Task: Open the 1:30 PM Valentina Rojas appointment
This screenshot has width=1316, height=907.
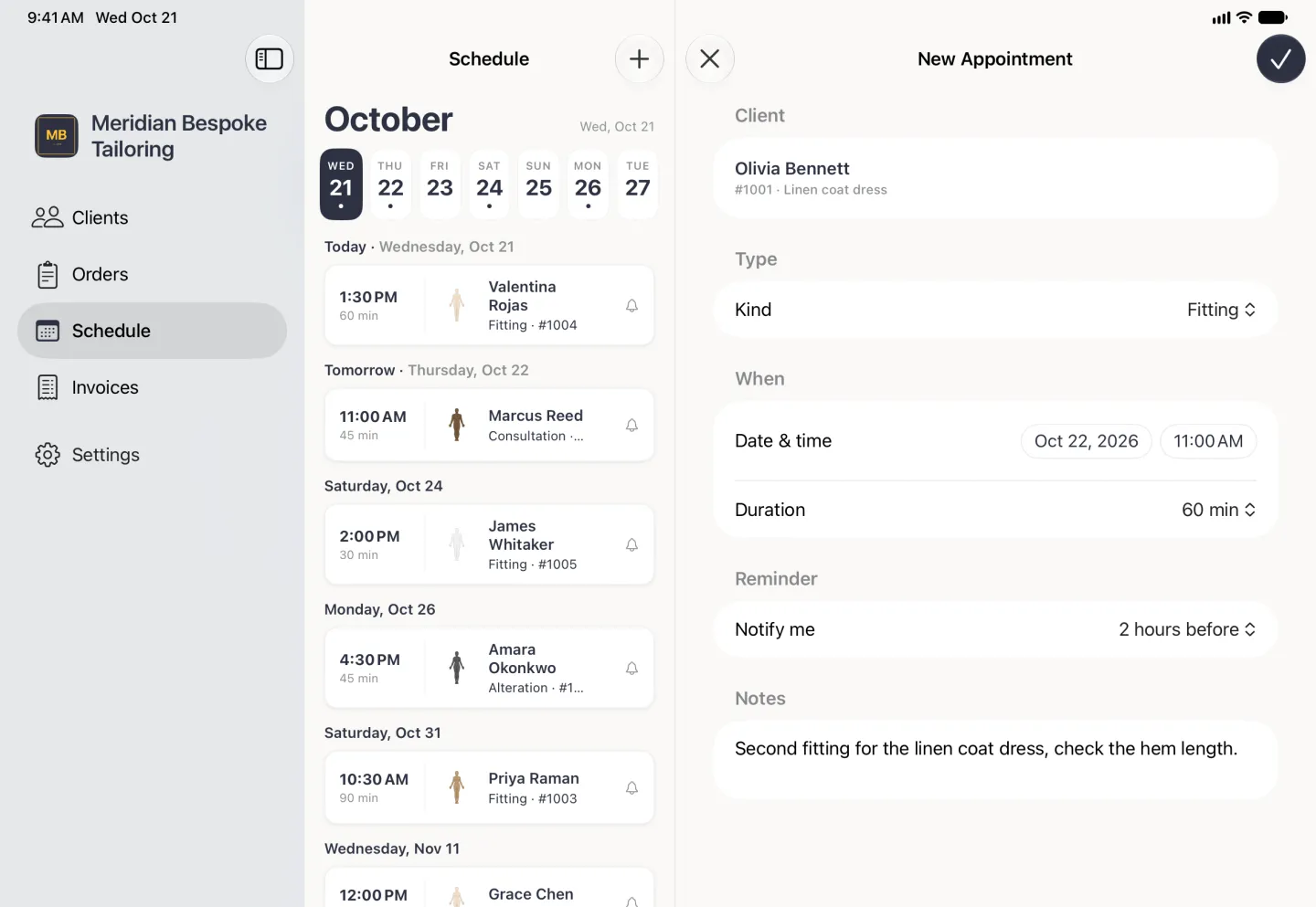Action: tap(489, 306)
